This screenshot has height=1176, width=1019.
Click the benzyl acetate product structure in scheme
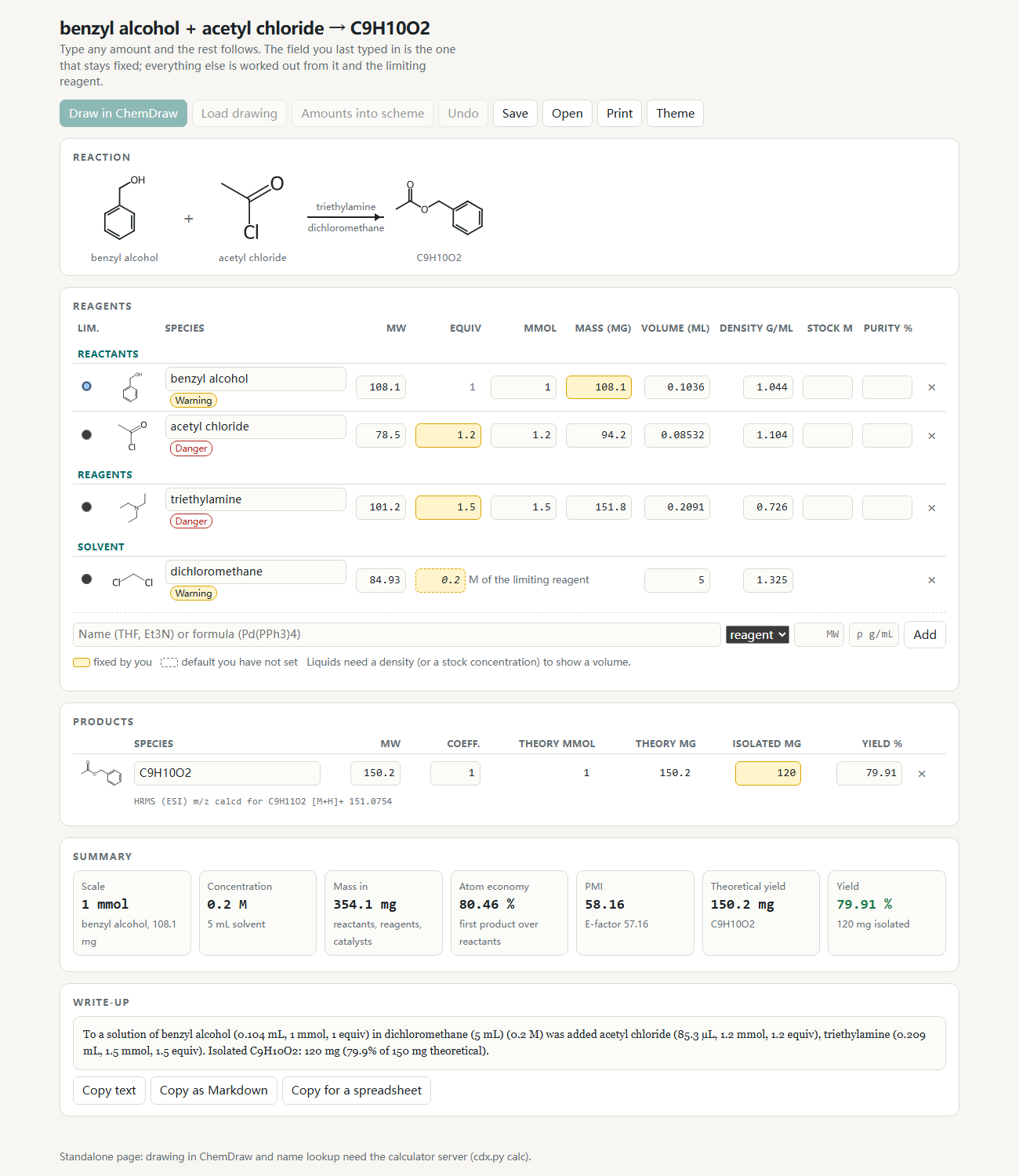pyautogui.click(x=439, y=209)
